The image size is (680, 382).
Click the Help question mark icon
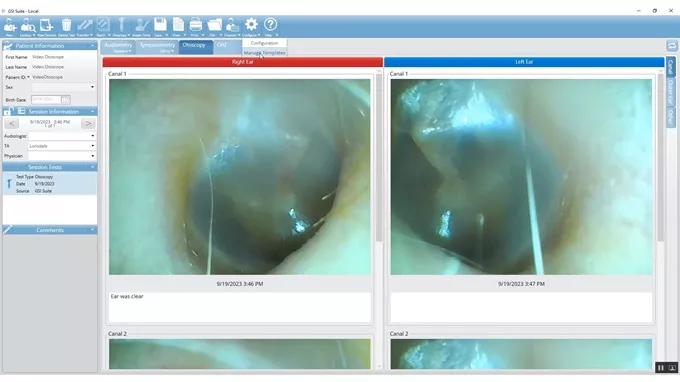point(270,24)
